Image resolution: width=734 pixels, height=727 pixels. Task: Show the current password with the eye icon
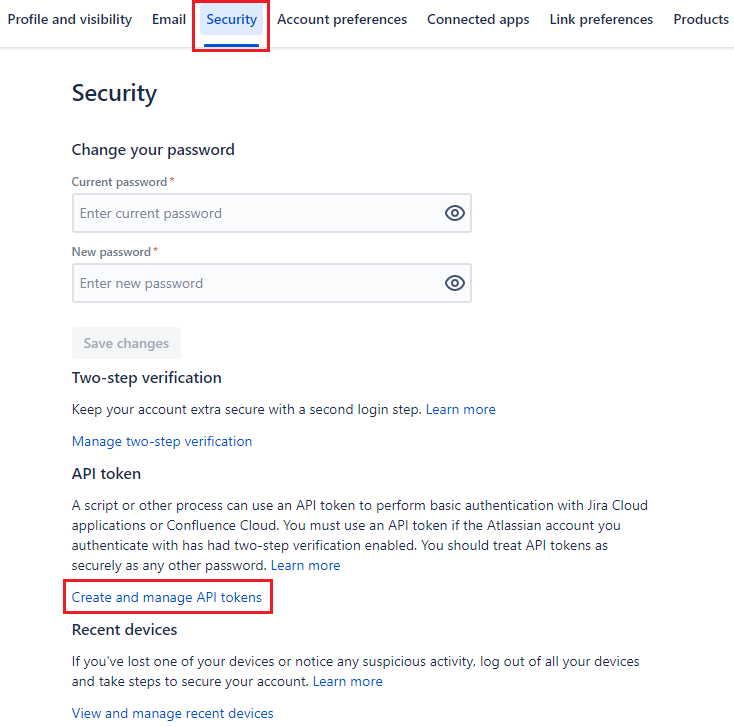pos(455,213)
